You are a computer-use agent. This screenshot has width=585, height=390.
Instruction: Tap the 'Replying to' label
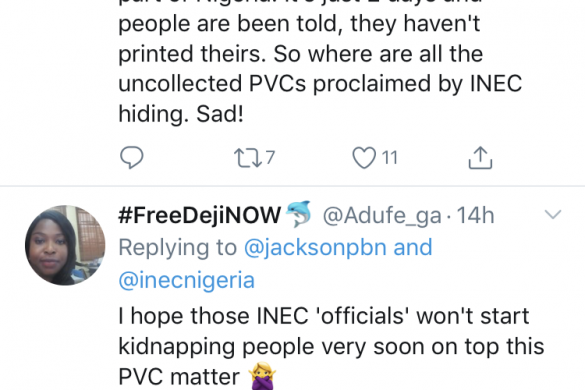point(178,249)
